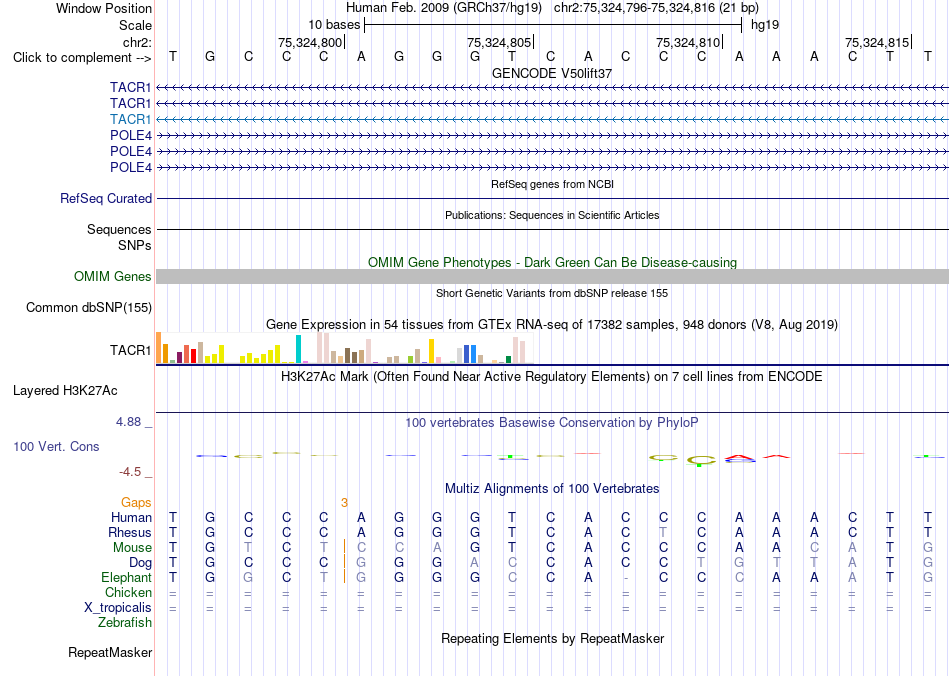
Task: Click position marker 75,324,800
Action: [x=310, y=42]
